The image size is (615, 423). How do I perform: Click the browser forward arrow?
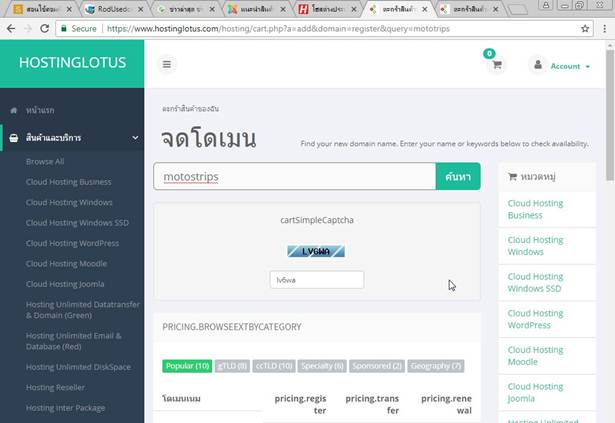[x=28, y=28]
